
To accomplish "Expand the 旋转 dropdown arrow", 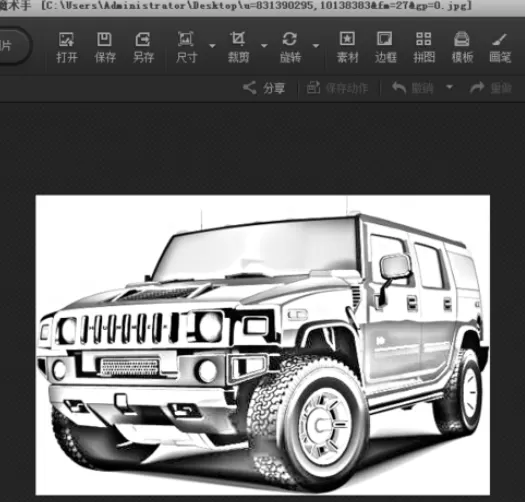I will click(x=316, y=46).
